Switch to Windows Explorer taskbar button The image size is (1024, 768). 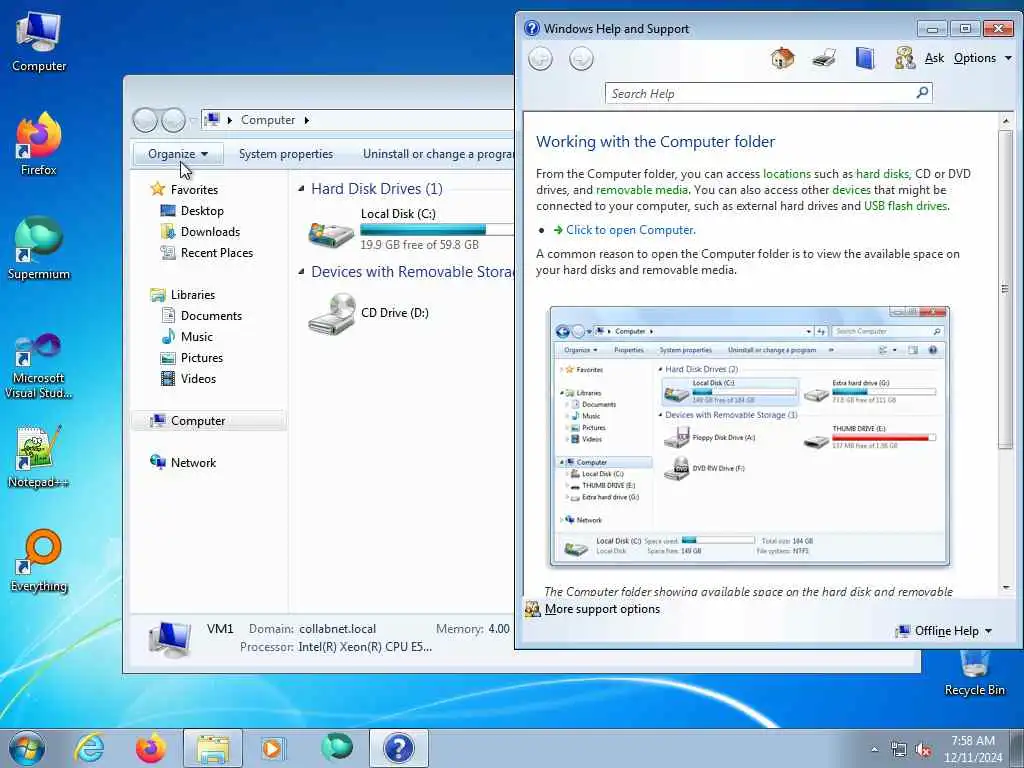pos(213,748)
